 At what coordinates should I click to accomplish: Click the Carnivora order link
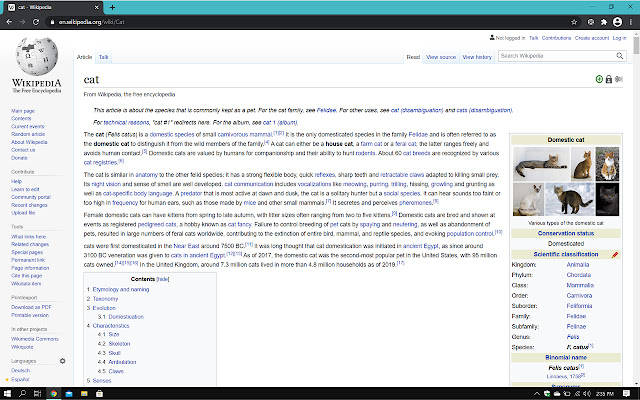(579, 296)
